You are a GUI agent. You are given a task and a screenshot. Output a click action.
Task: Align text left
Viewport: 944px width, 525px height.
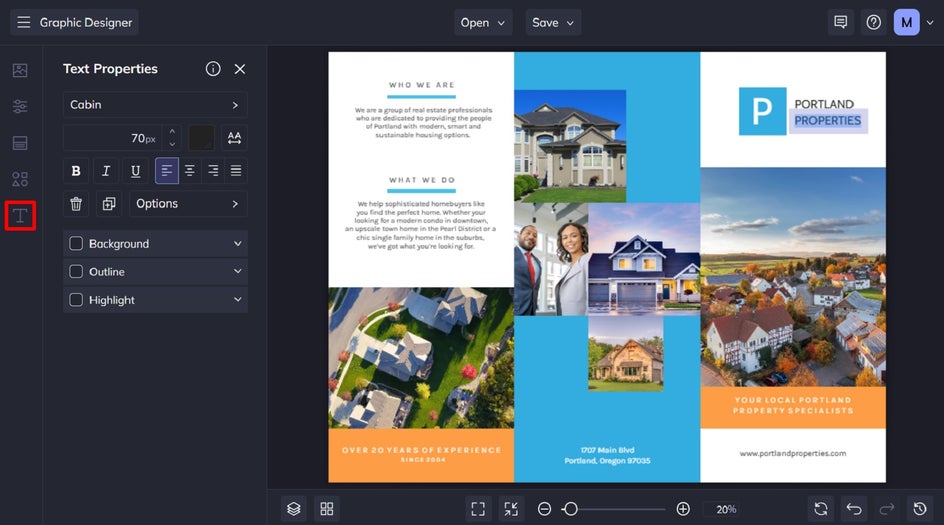pyautogui.click(x=167, y=171)
